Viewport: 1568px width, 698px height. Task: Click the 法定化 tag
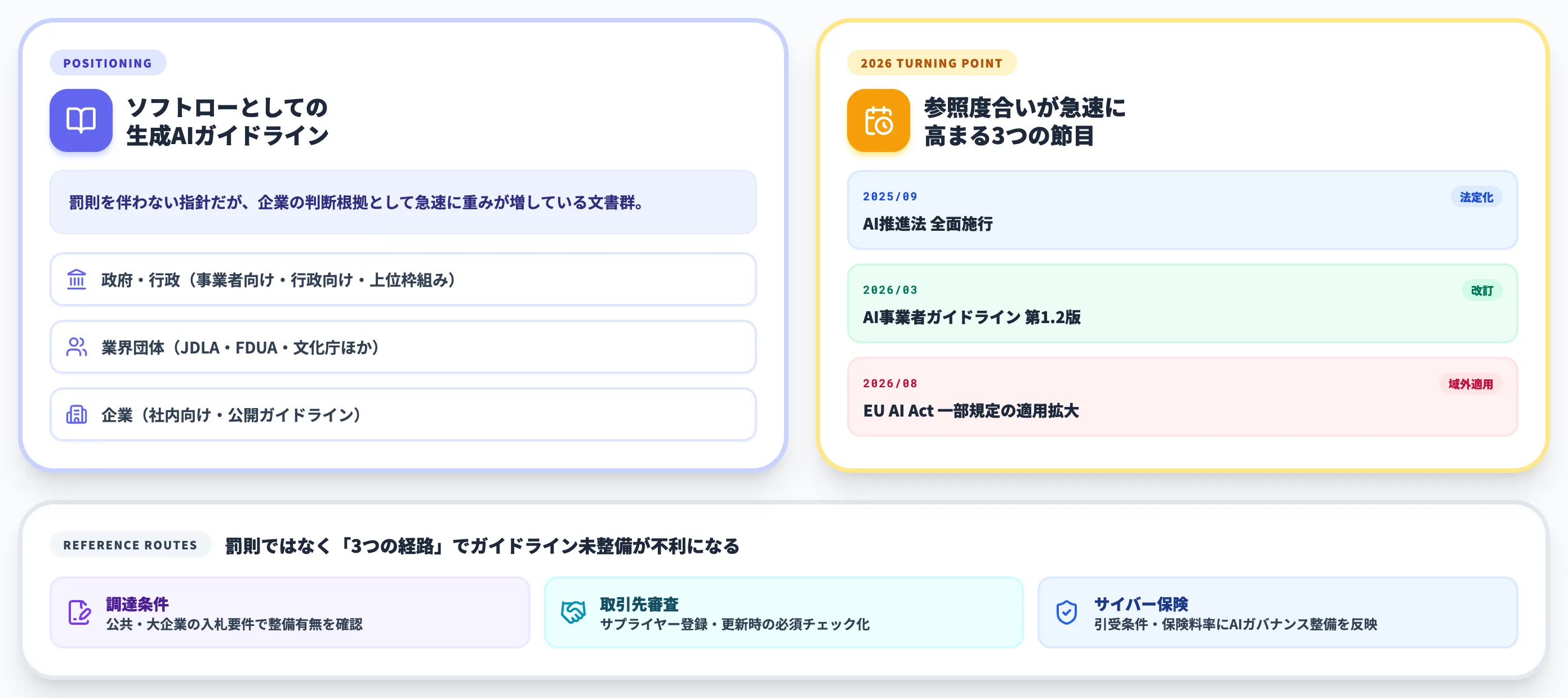click(1476, 197)
